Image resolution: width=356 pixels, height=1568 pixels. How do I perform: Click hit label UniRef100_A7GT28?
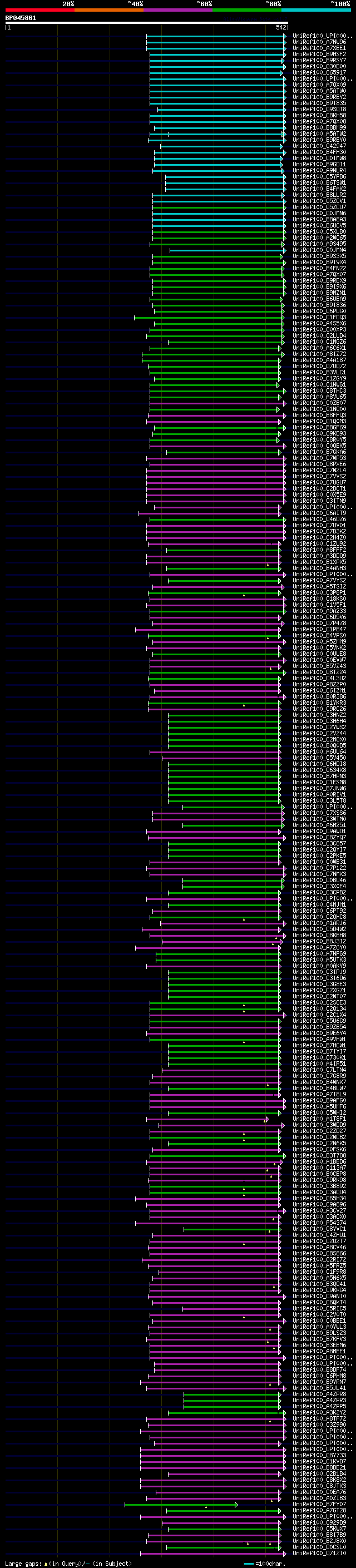pos(319,1510)
